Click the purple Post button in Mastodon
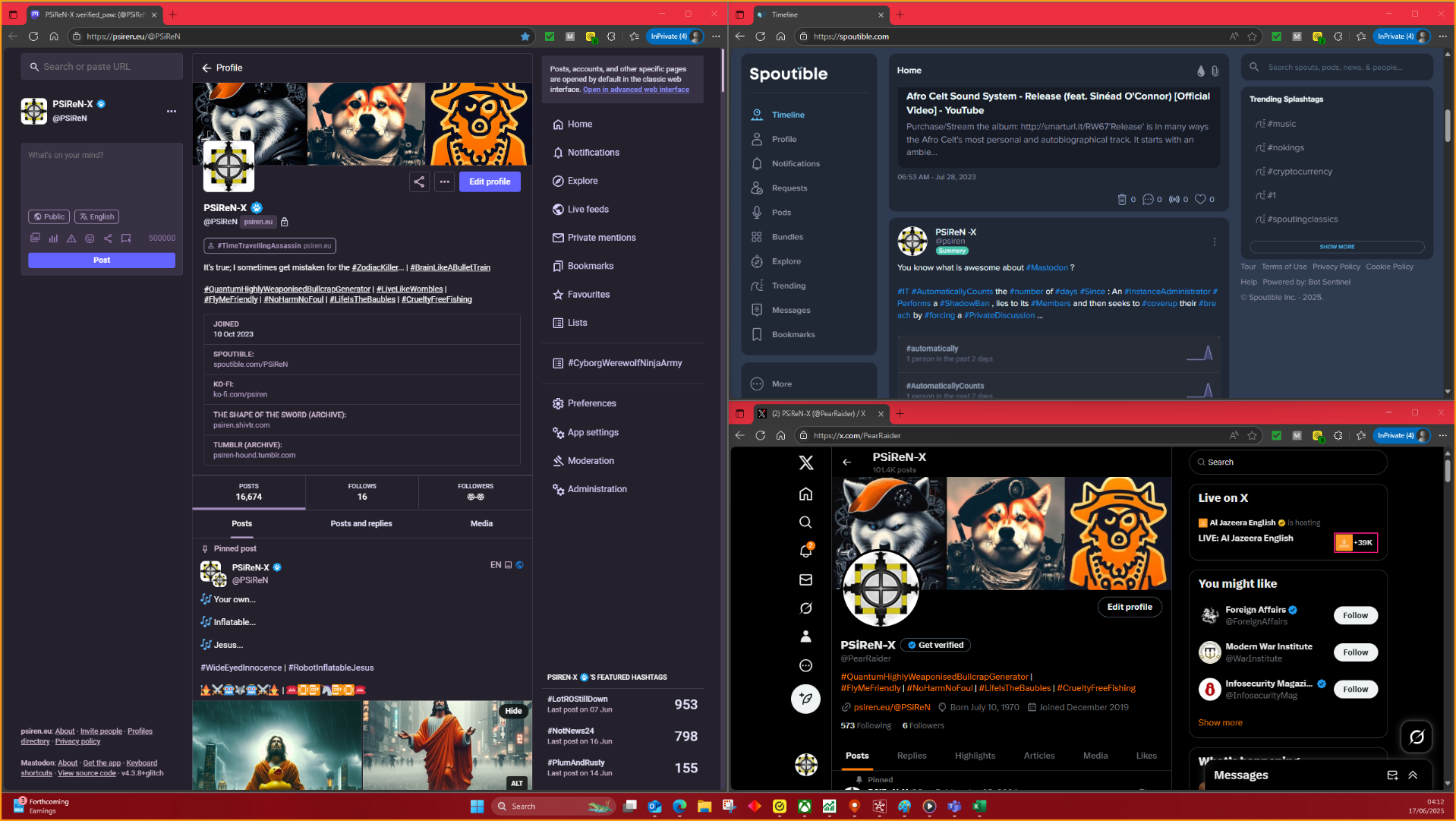This screenshot has height=821, width=1456. coord(102,261)
